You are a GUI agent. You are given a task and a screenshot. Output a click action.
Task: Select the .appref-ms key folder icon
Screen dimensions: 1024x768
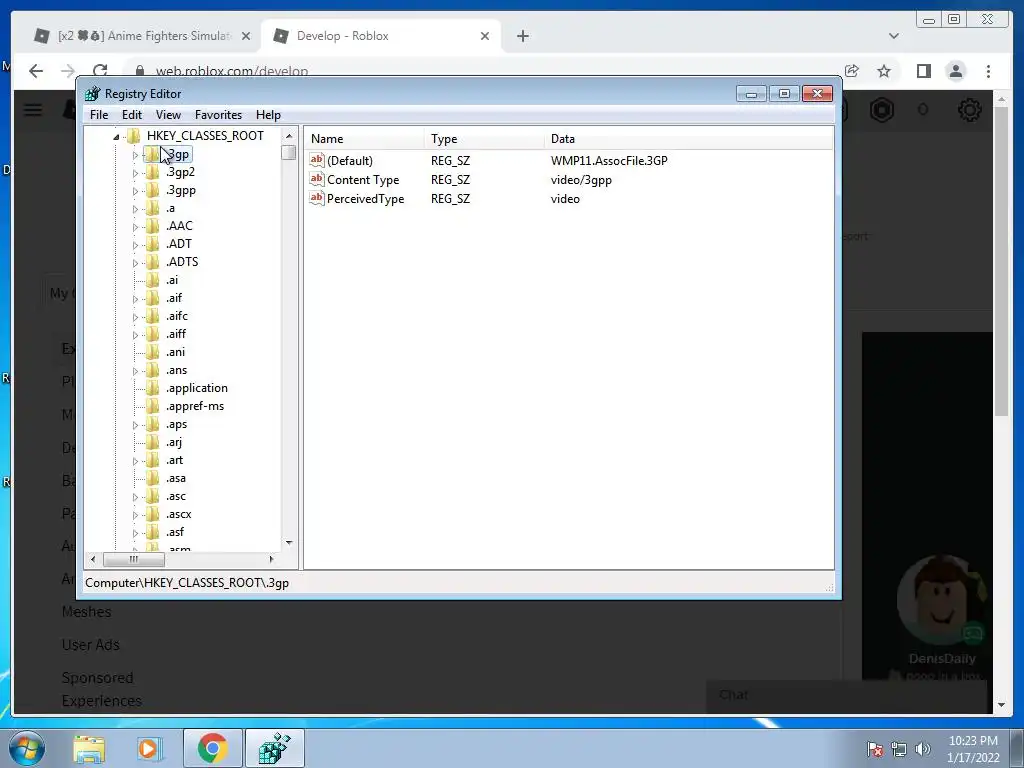tap(153, 406)
